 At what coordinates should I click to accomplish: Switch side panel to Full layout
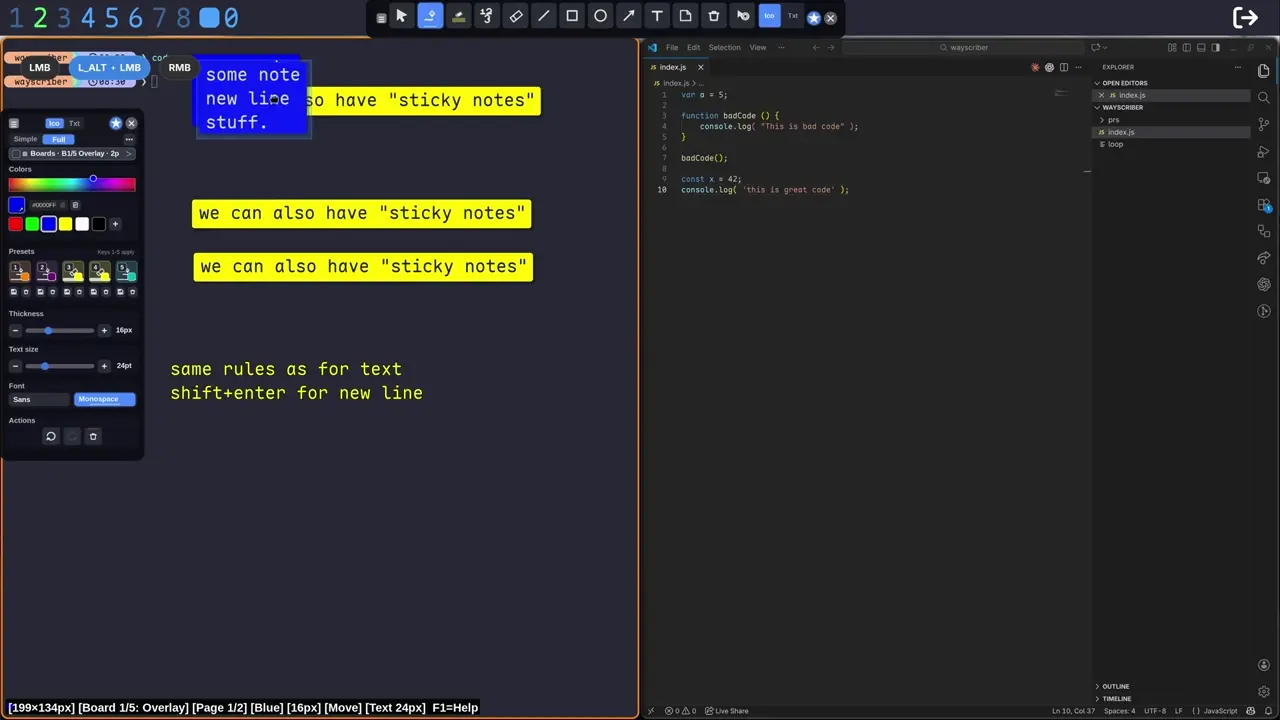(58, 139)
